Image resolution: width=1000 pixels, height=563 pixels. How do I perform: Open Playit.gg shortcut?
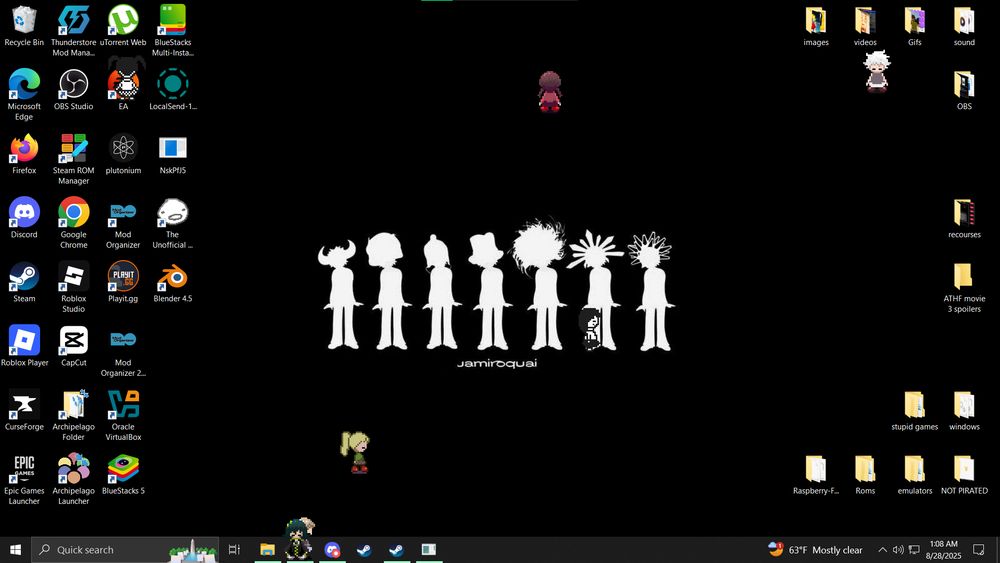(x=123, y=282)
